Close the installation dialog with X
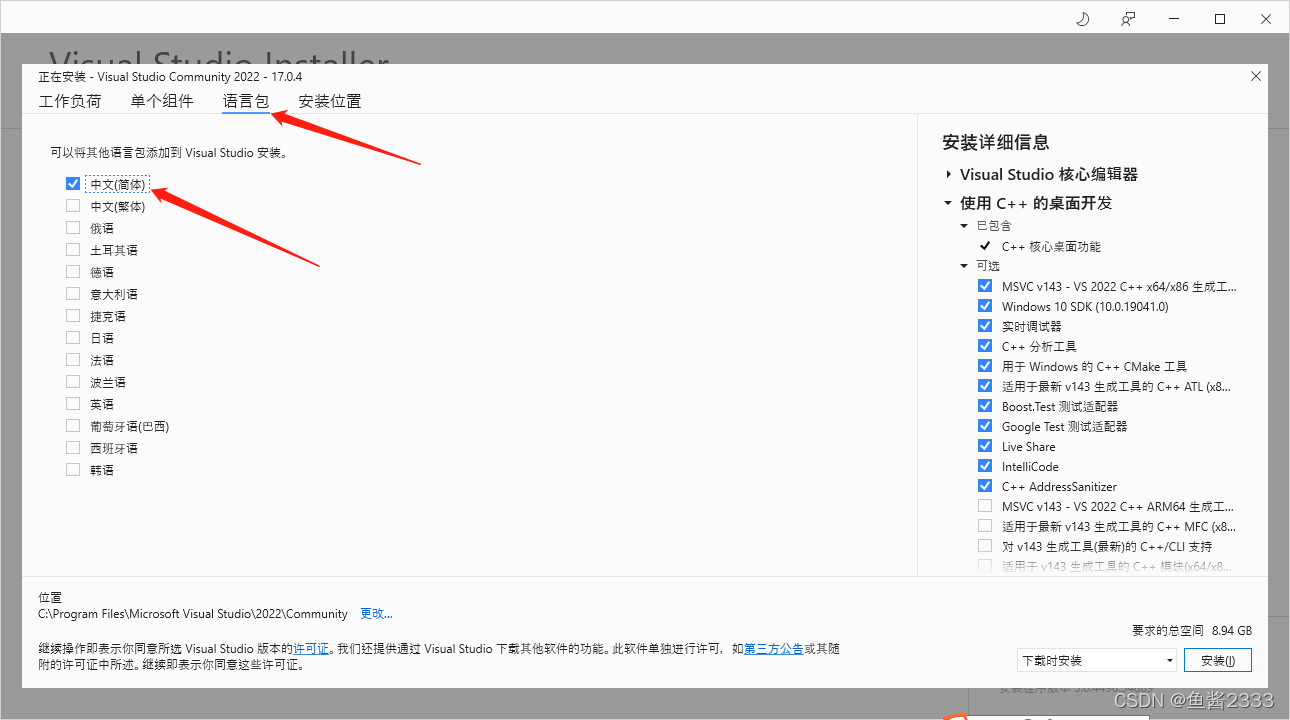 point(1256,76)
